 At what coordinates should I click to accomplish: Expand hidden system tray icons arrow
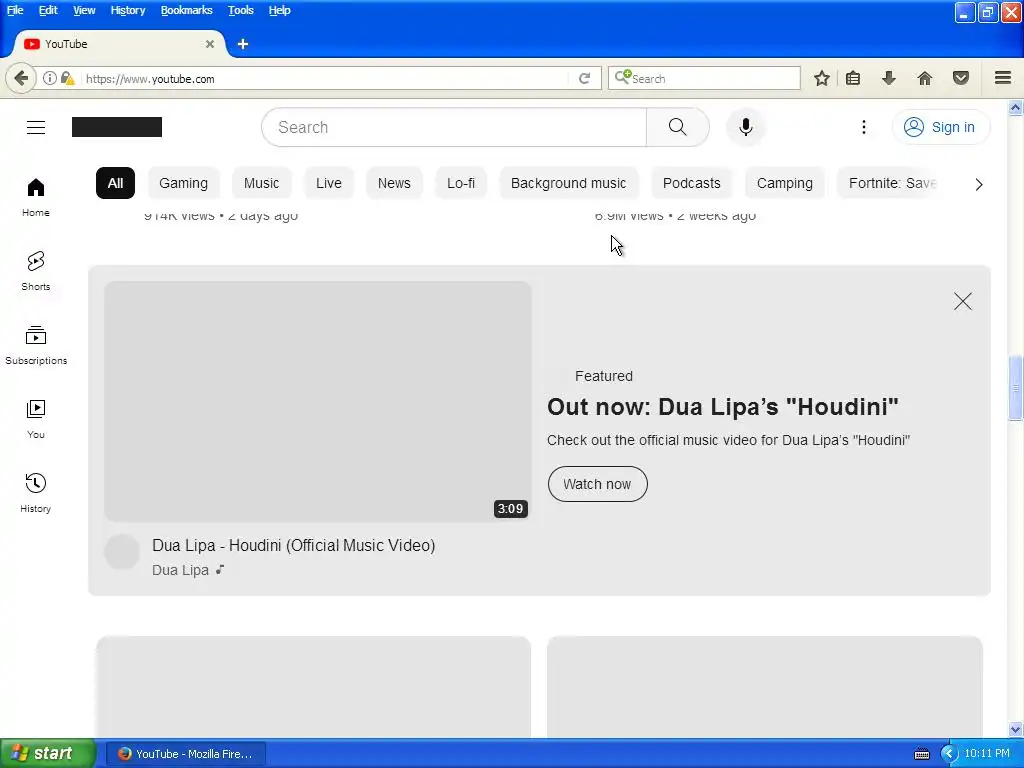coord(948,754)
